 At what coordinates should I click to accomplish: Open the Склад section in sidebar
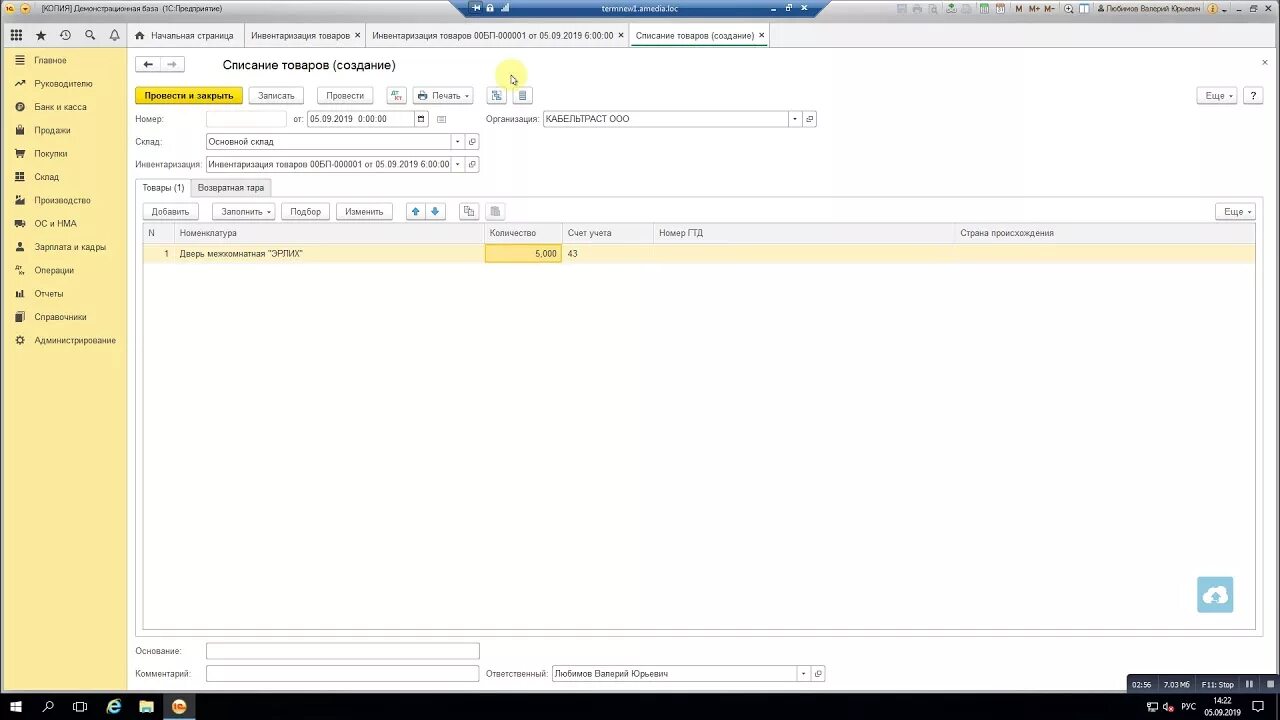(46, 177)
